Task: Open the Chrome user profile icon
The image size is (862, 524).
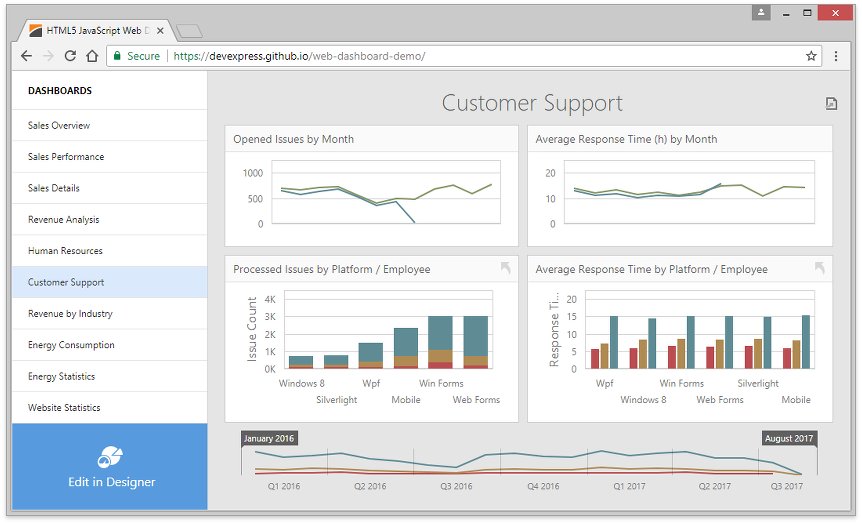Action: point(761,12)
